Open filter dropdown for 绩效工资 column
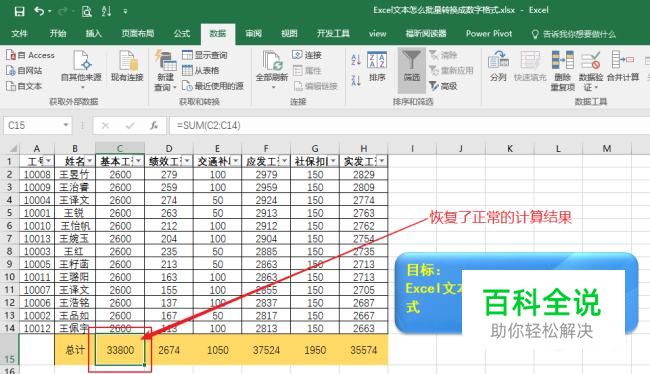The image size is (650, 374). pyautogui.click(x=187, y=161)
